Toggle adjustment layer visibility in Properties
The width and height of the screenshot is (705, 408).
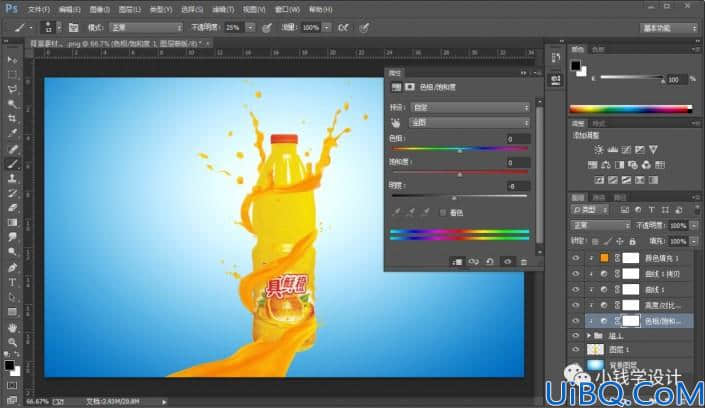tap(507, 262)
